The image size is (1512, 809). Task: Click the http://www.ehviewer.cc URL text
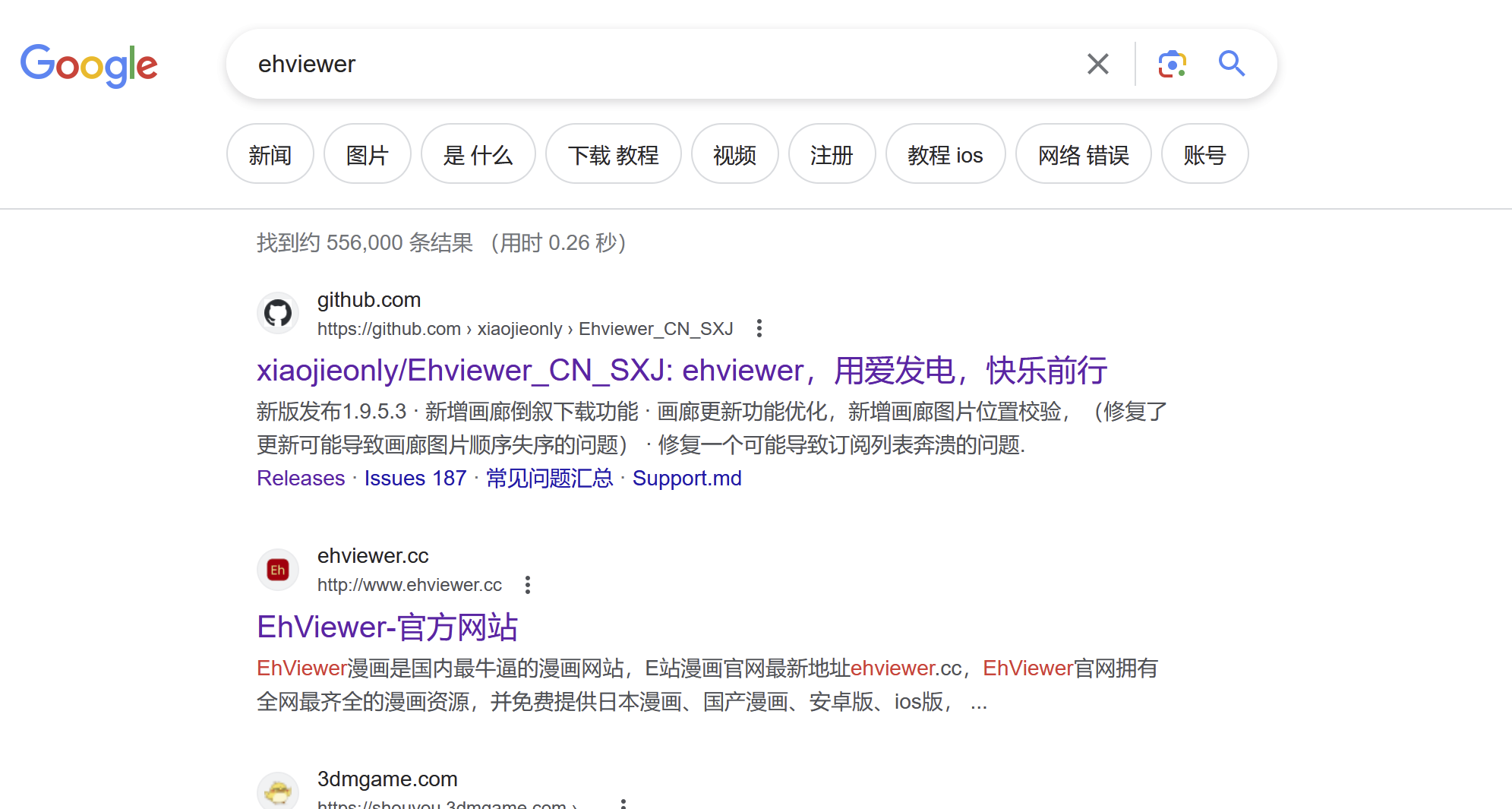pos(409,585)
